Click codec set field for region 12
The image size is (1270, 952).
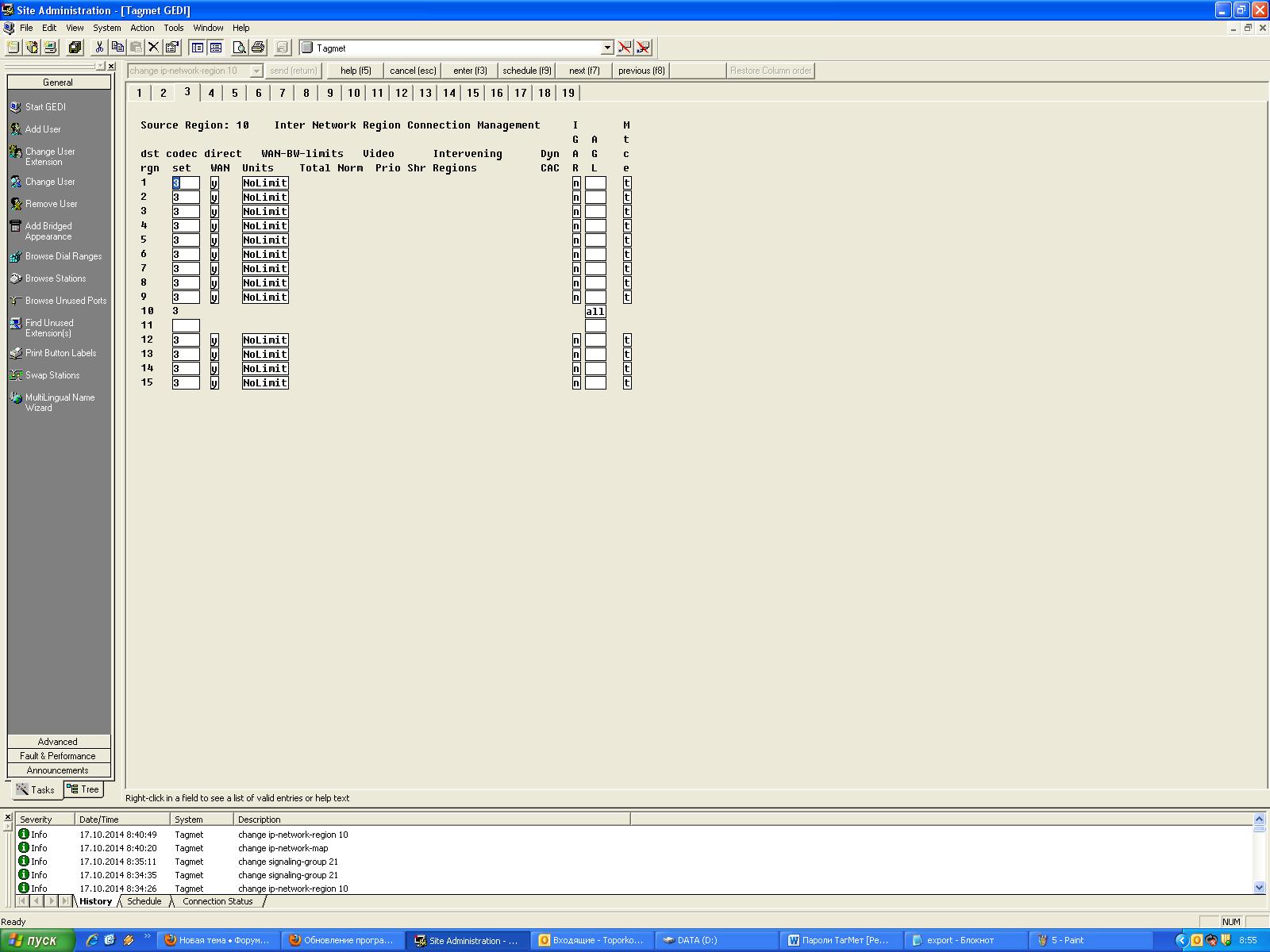pos(186,340)
